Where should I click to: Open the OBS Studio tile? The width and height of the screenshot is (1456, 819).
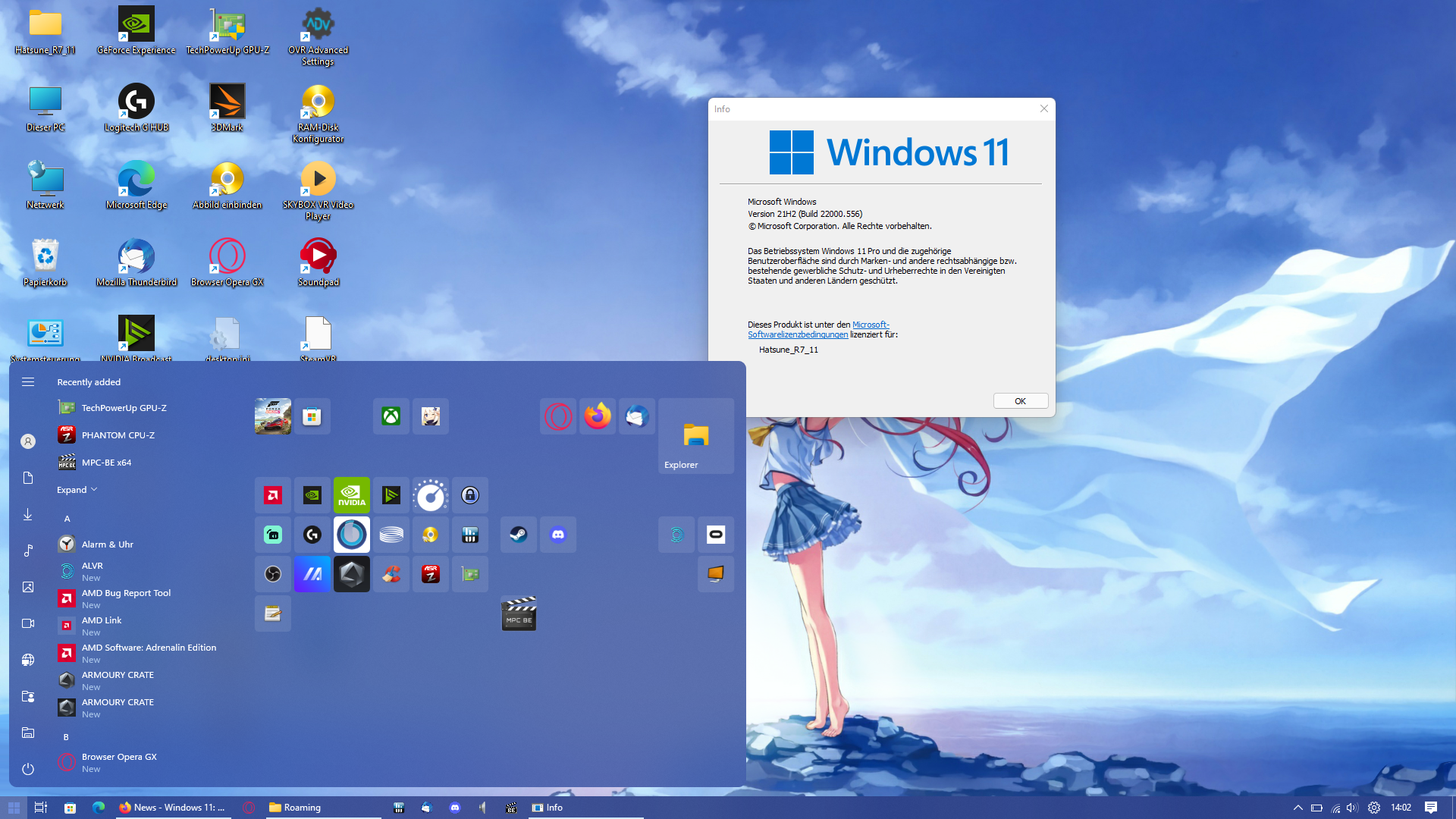[273, 574]
